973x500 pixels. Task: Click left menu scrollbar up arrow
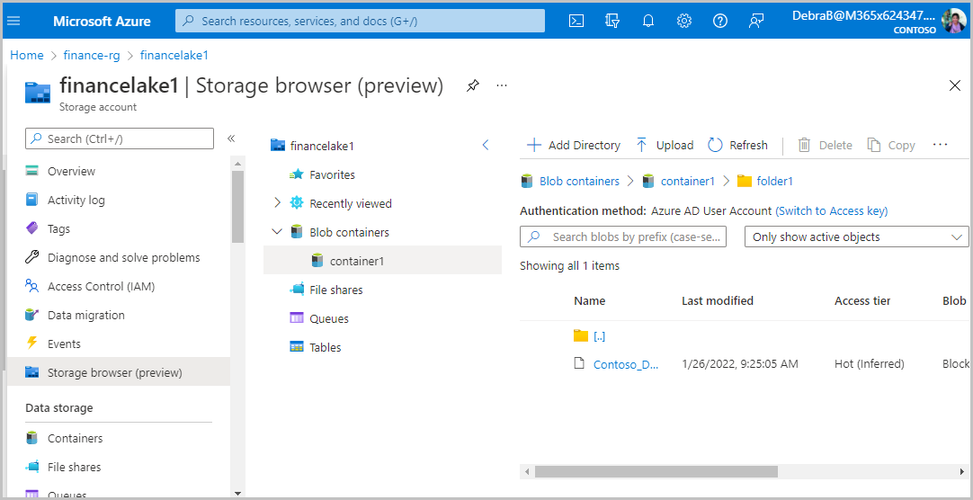(x=237, y=163)
